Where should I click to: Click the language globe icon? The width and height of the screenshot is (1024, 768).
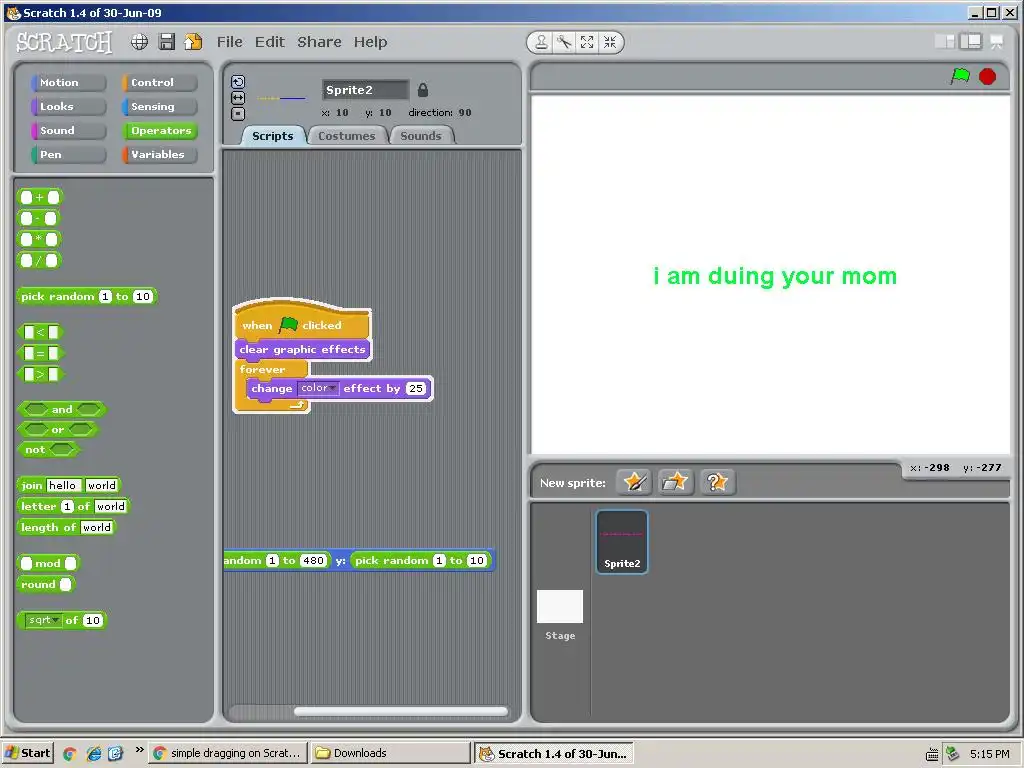coord(139,42)
